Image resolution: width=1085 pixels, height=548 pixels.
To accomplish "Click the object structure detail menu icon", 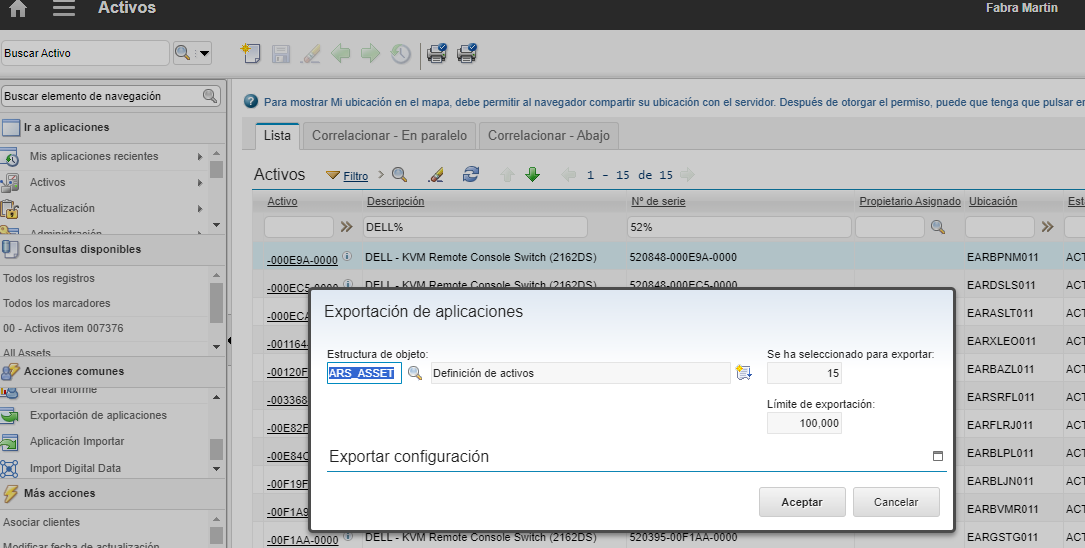I will pyautogui.click(x=744, y=372).
